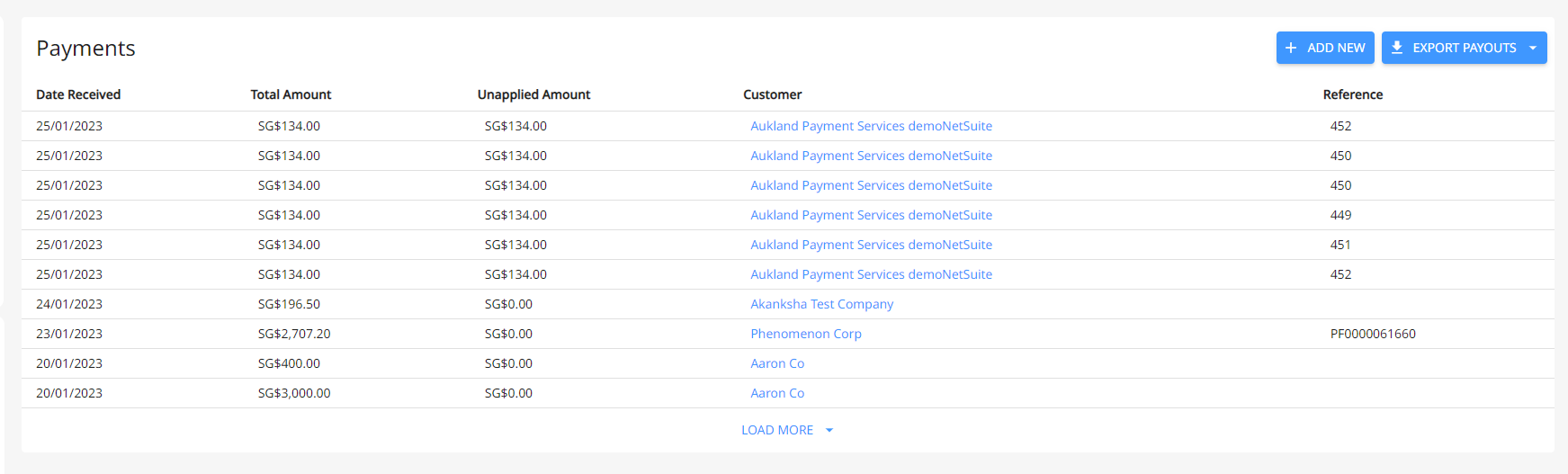
Task: Click total amount SG$400.00
Action: point(289,363)
